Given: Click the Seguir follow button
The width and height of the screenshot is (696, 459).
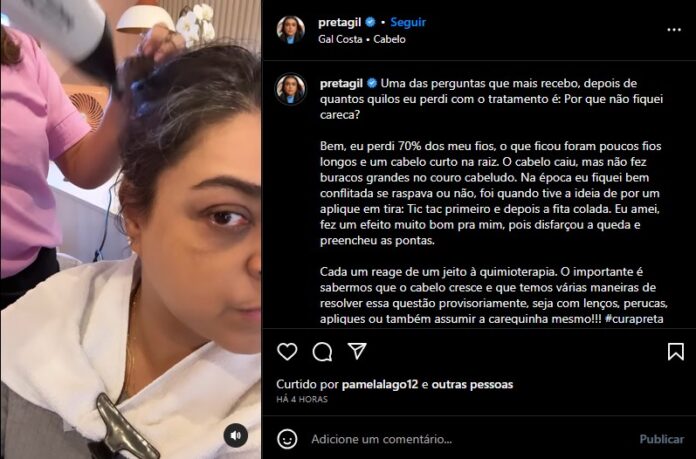Looking at the screenshot, I should [x=408, y=22].
